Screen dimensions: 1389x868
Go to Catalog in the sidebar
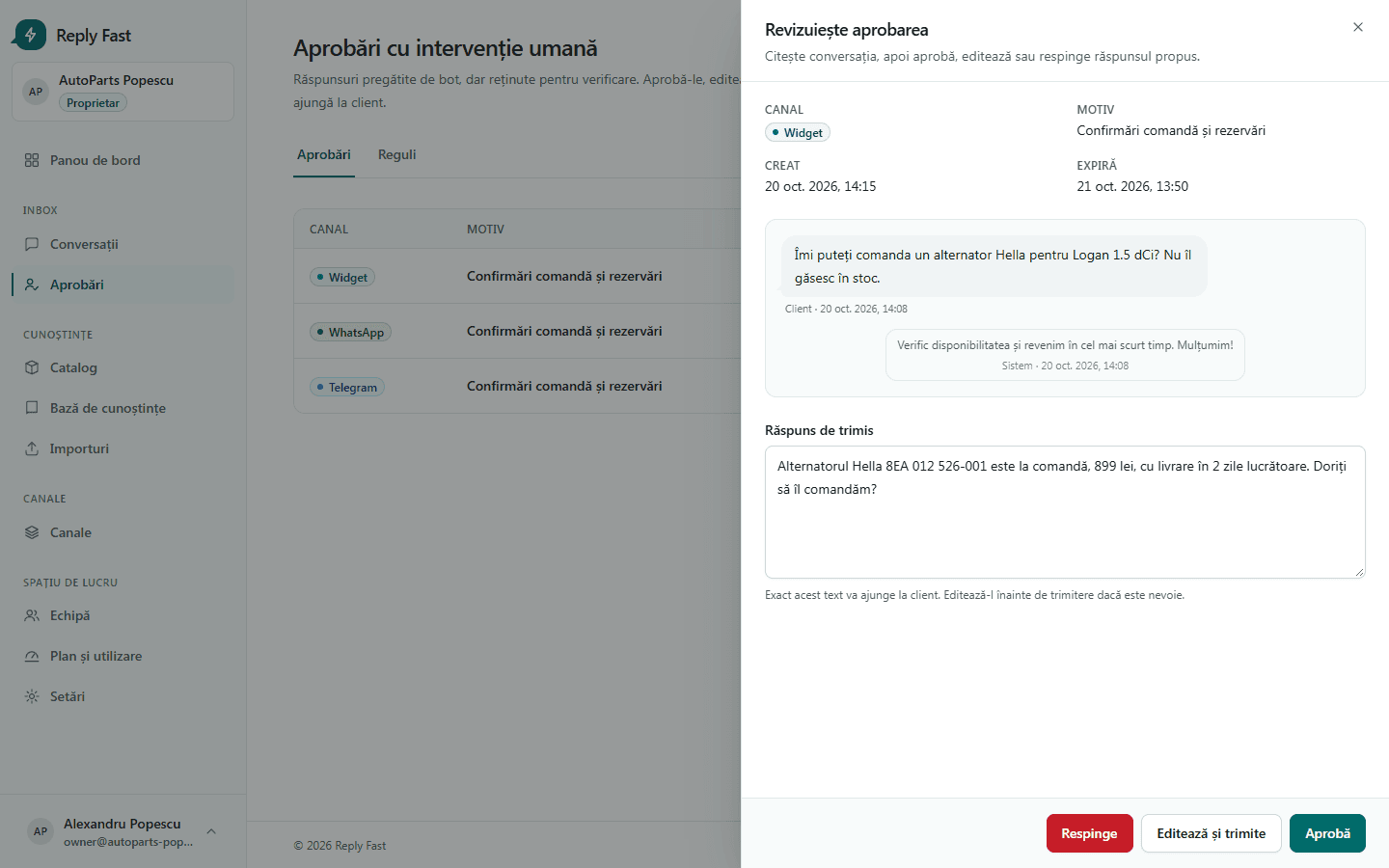(123, 367)
